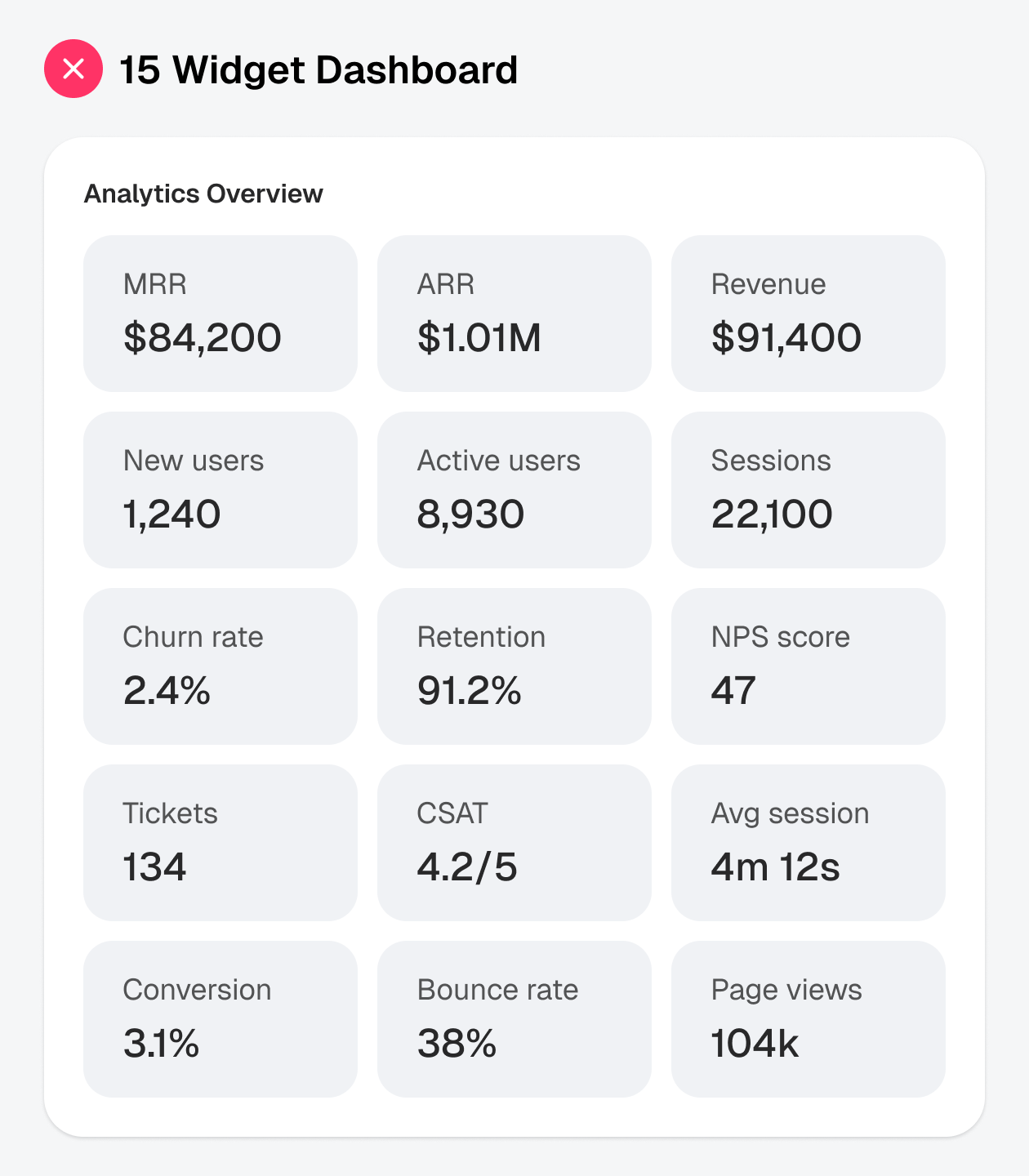Click the $84,200 value text

(x=203, y=338)
